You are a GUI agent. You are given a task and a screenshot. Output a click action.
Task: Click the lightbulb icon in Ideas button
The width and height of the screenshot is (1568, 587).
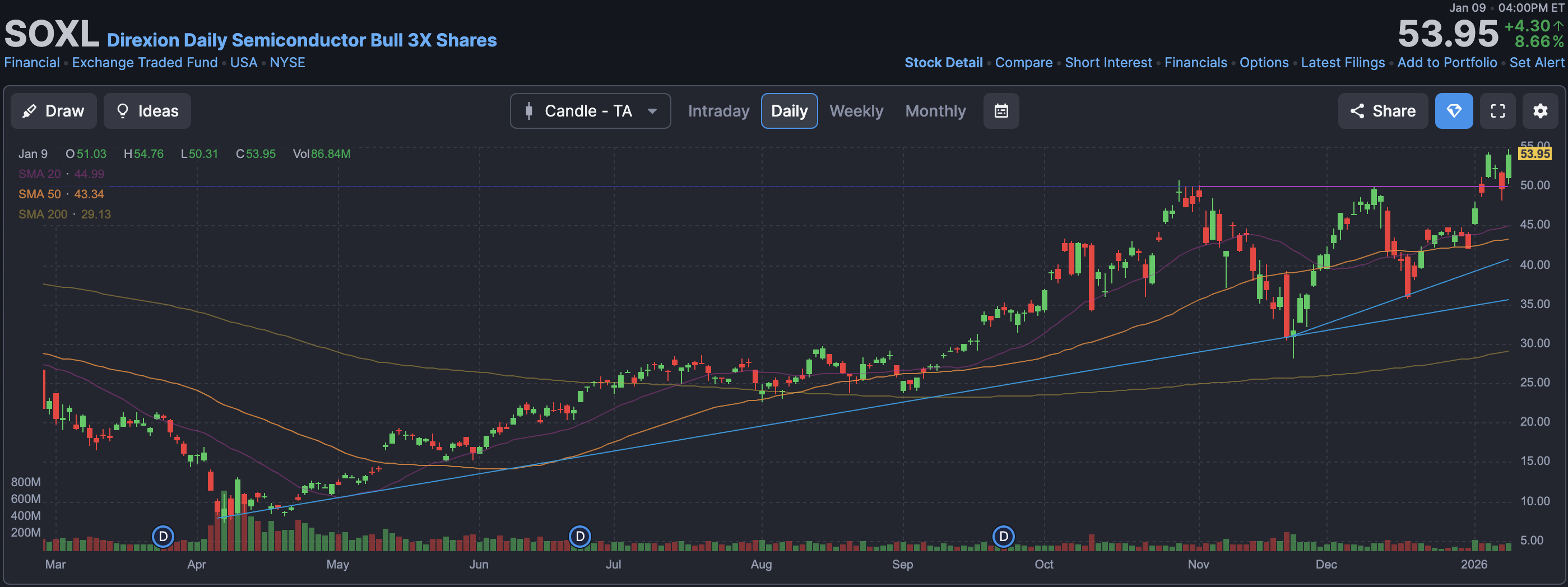tap(122, 111)
